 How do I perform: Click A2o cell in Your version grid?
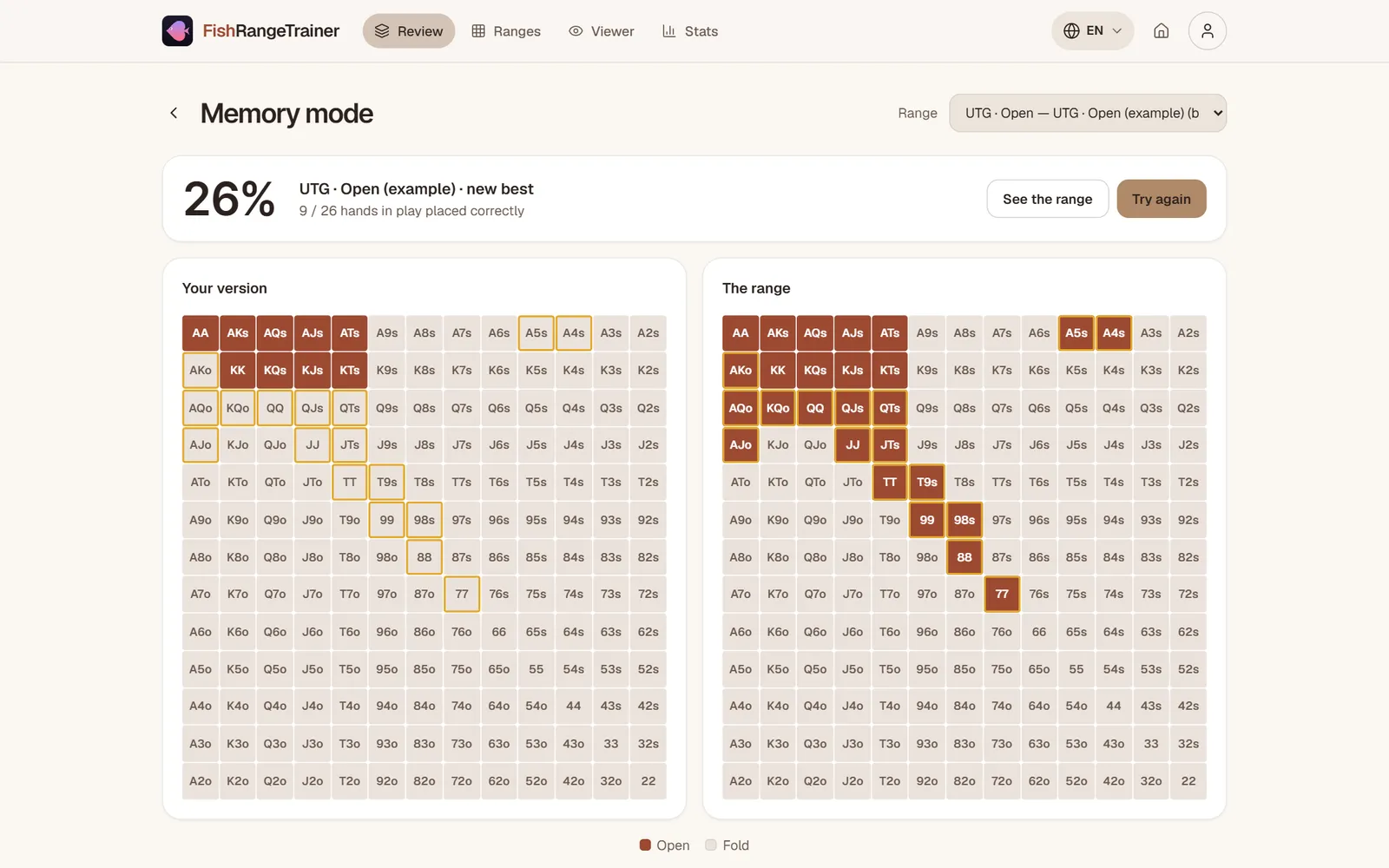pyautogui.click(x=201, y=781)
